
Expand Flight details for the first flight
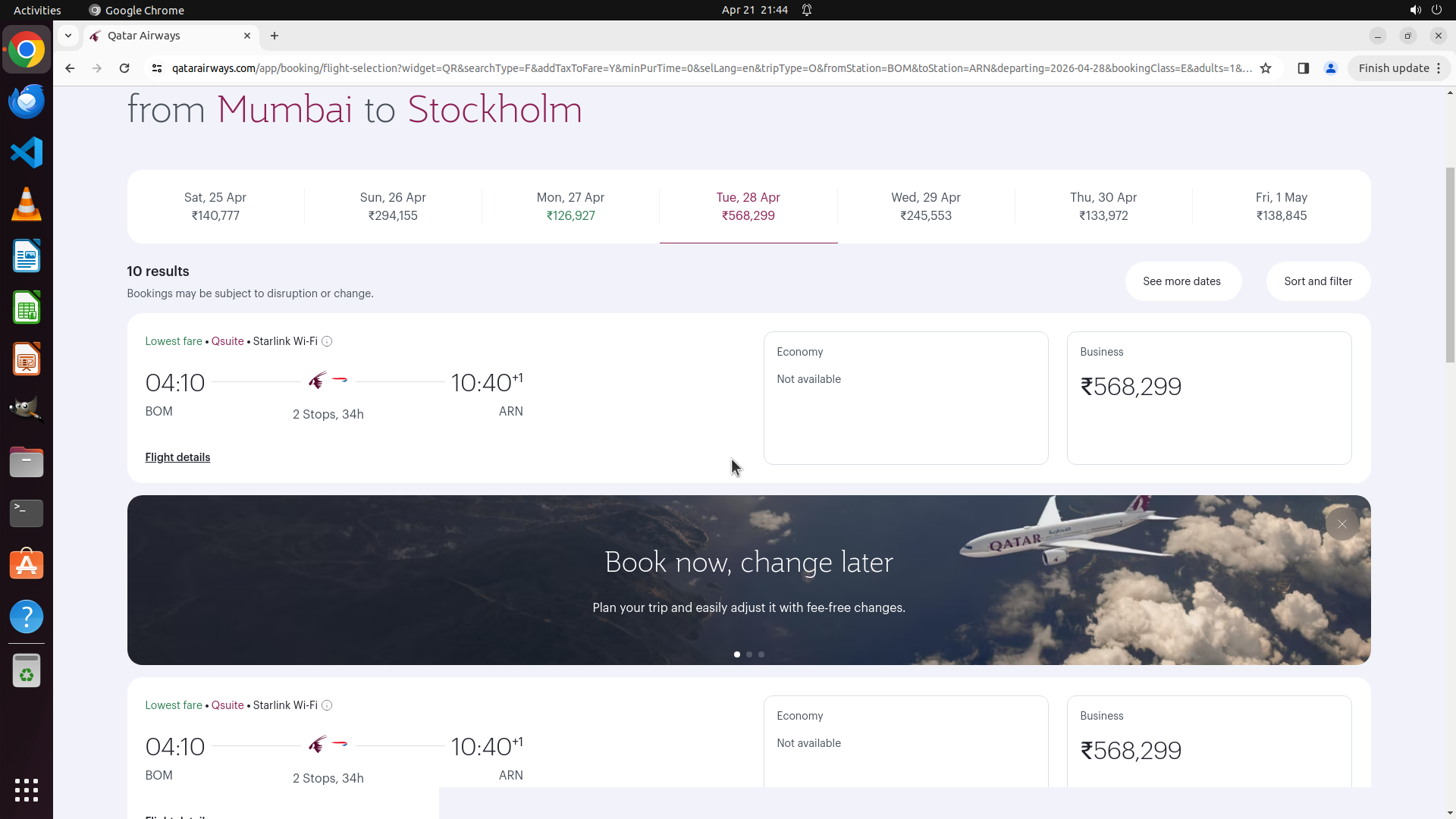(177, 457)
